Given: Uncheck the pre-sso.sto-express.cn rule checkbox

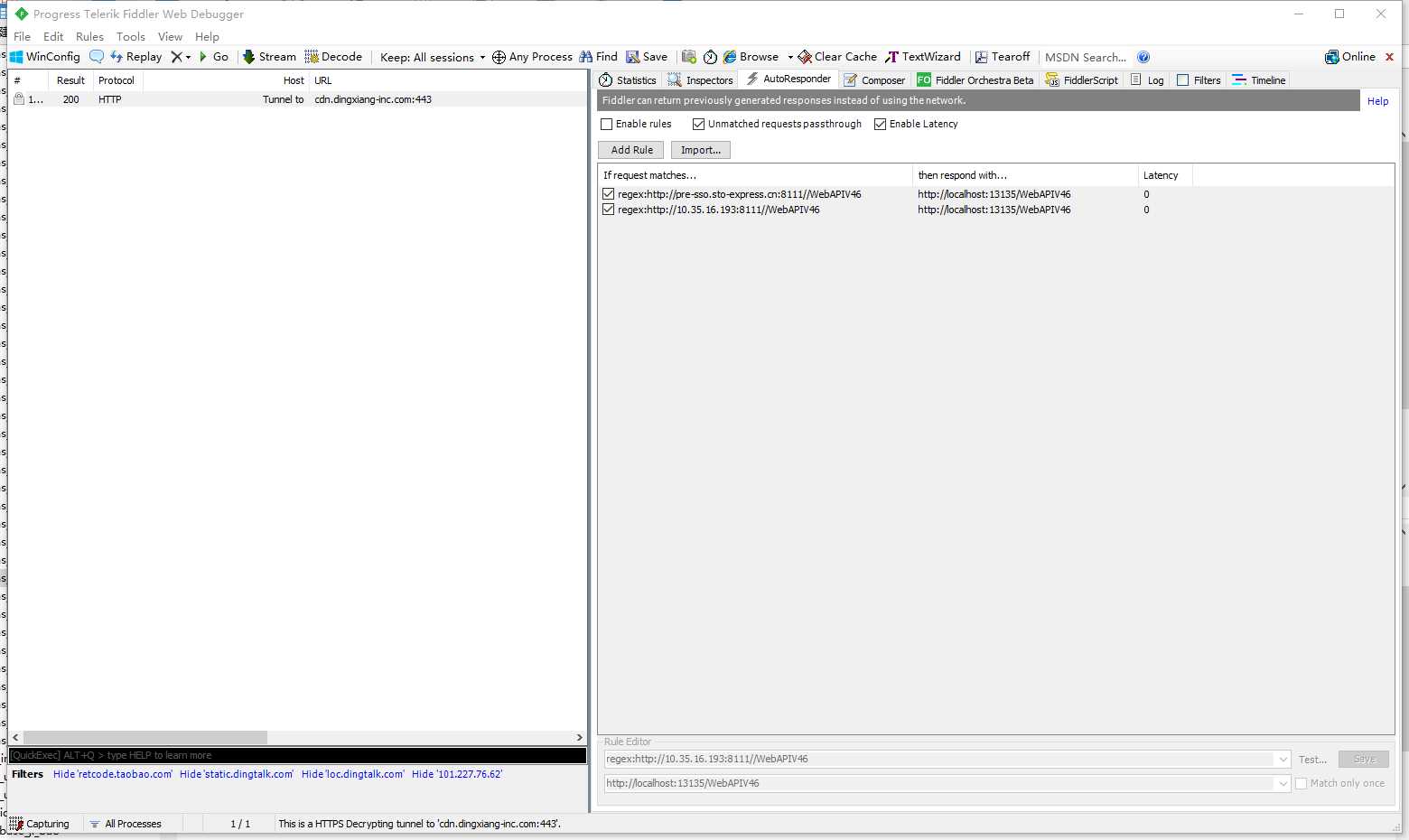Looking at the screenshot, I should (x=609, y=194).
